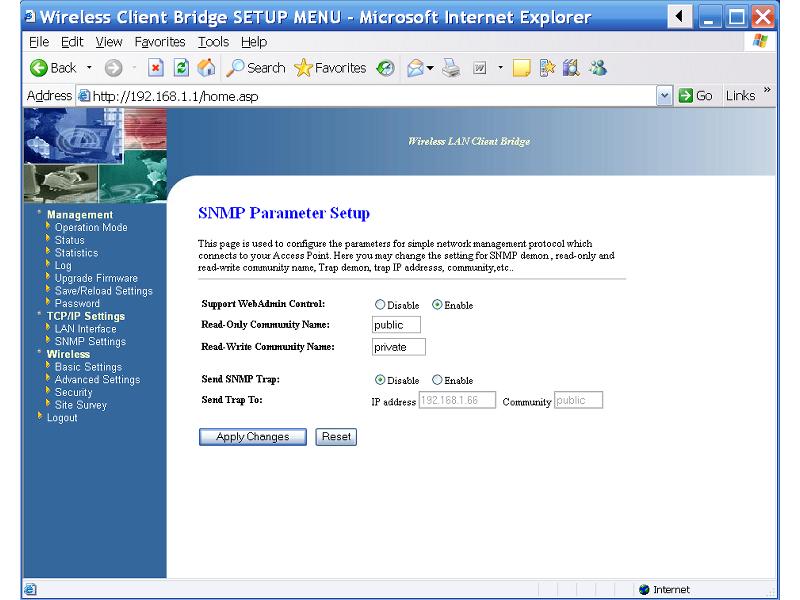This screenshot has width=800, height=600.
Task: Open the Upgrade Firmware link
Action: (x=96, y=278)
